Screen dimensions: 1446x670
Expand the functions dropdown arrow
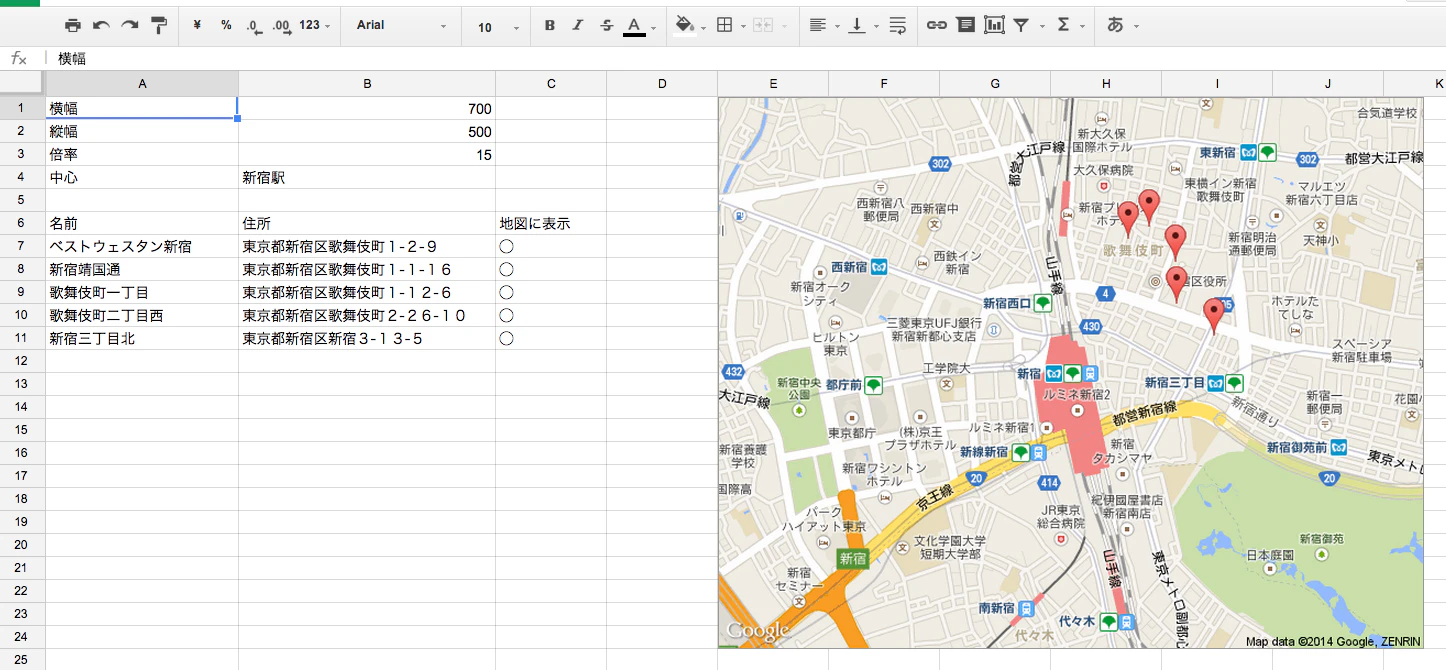(1083, 27)
